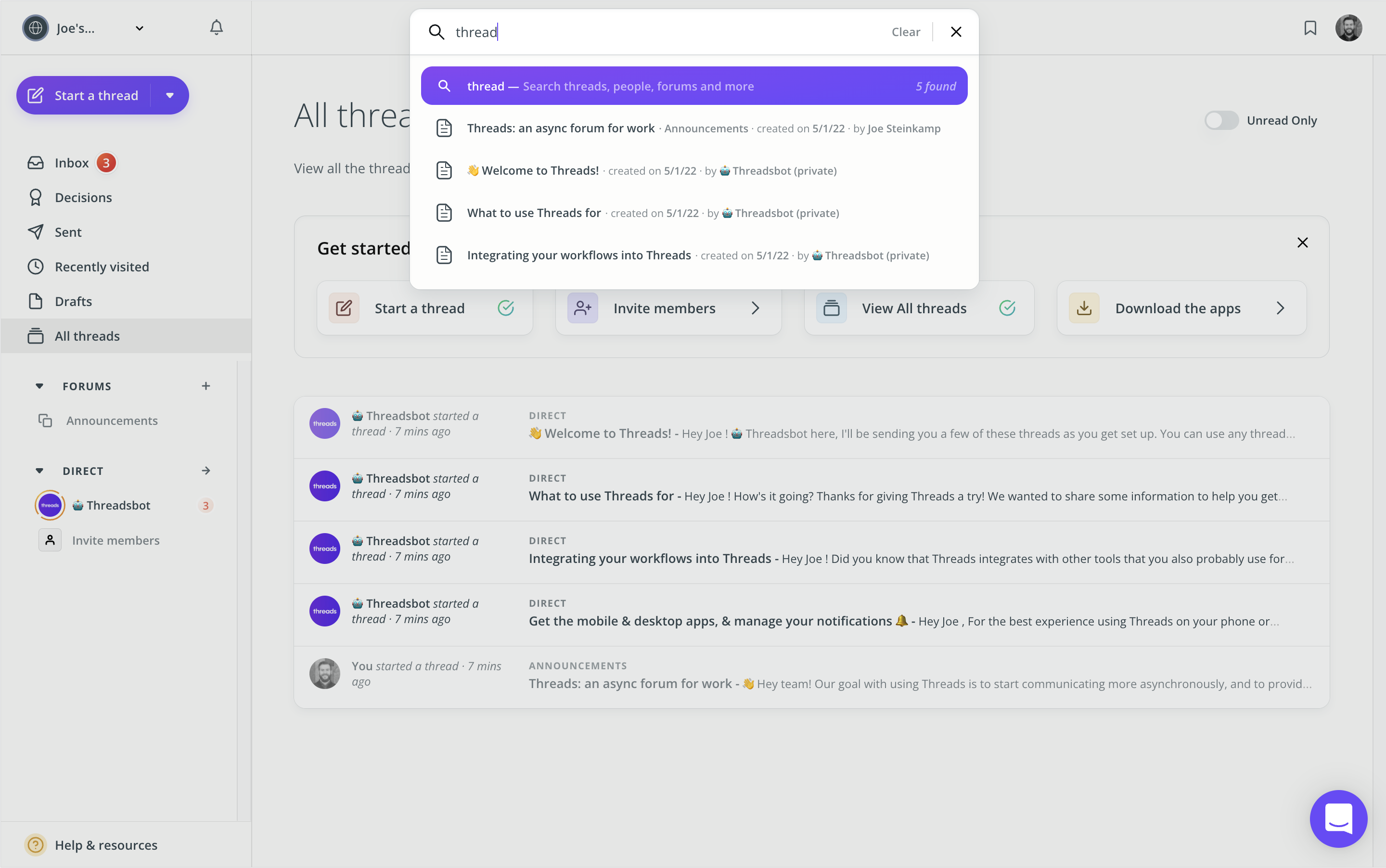Open the bookmarks icon in header
This screenshot has width=1386, height=868.
(1309, 28)
